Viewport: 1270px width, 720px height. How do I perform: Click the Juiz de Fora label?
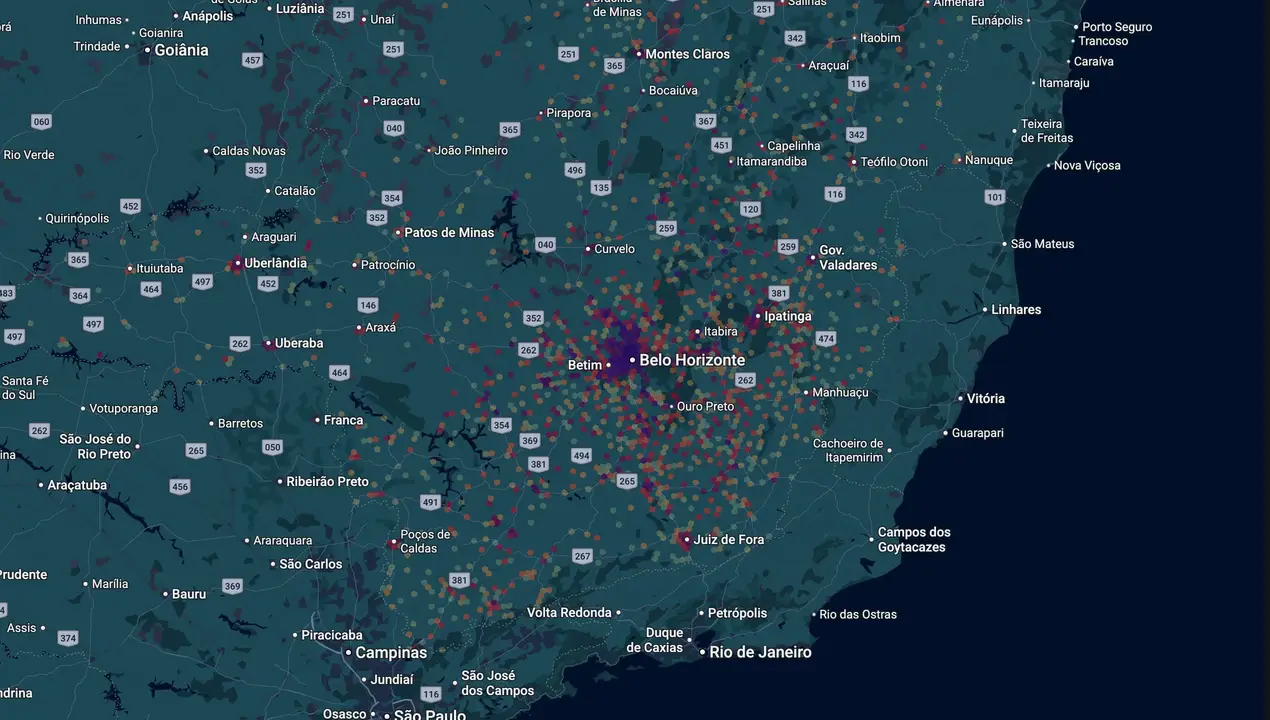728,540
